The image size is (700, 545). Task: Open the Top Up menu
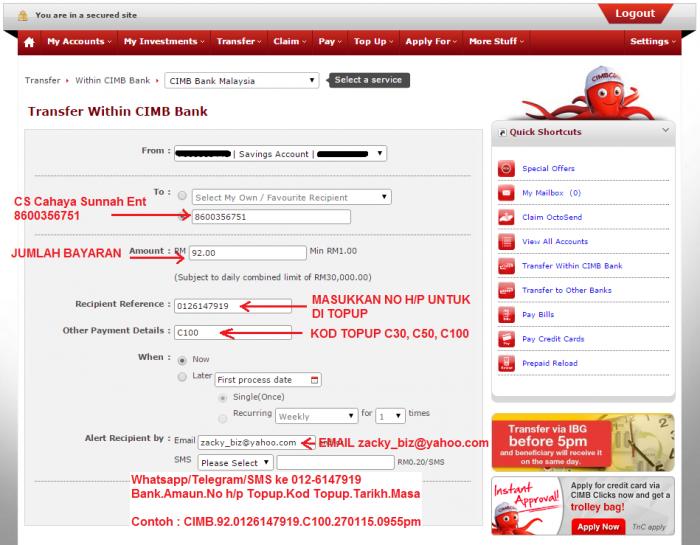(x=373, y=42)
